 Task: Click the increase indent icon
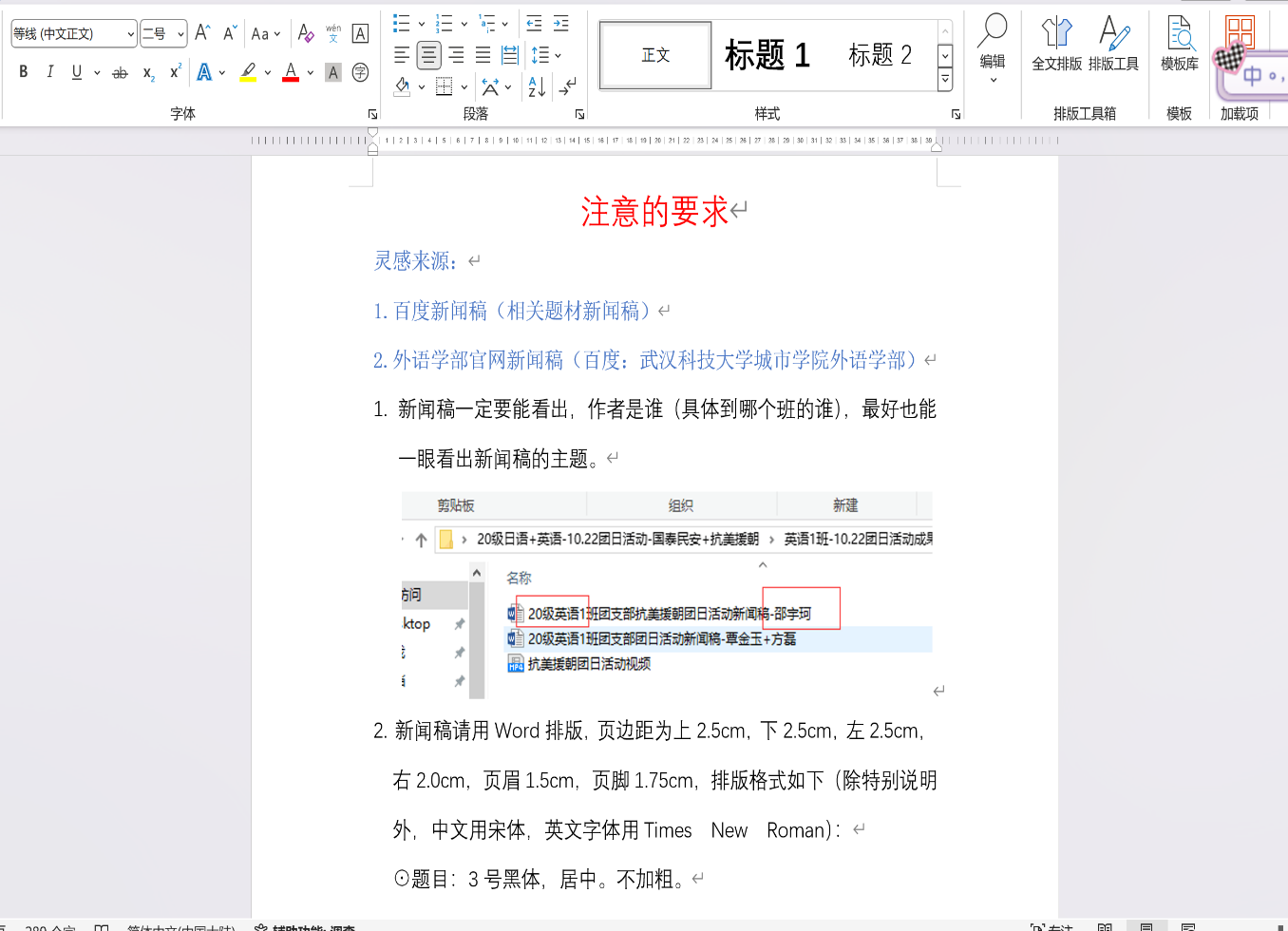tap(561, 24)
